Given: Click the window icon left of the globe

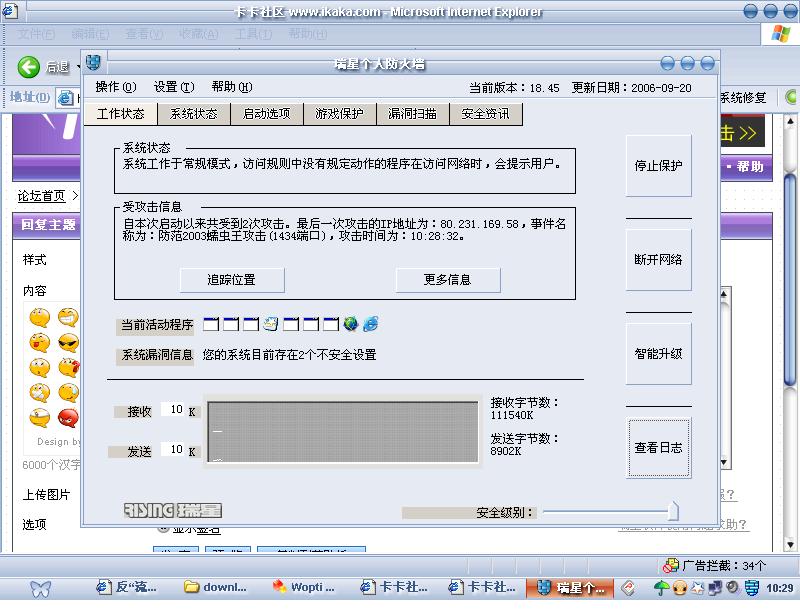Looking at the screenshot, I should (x=331, y=324).
